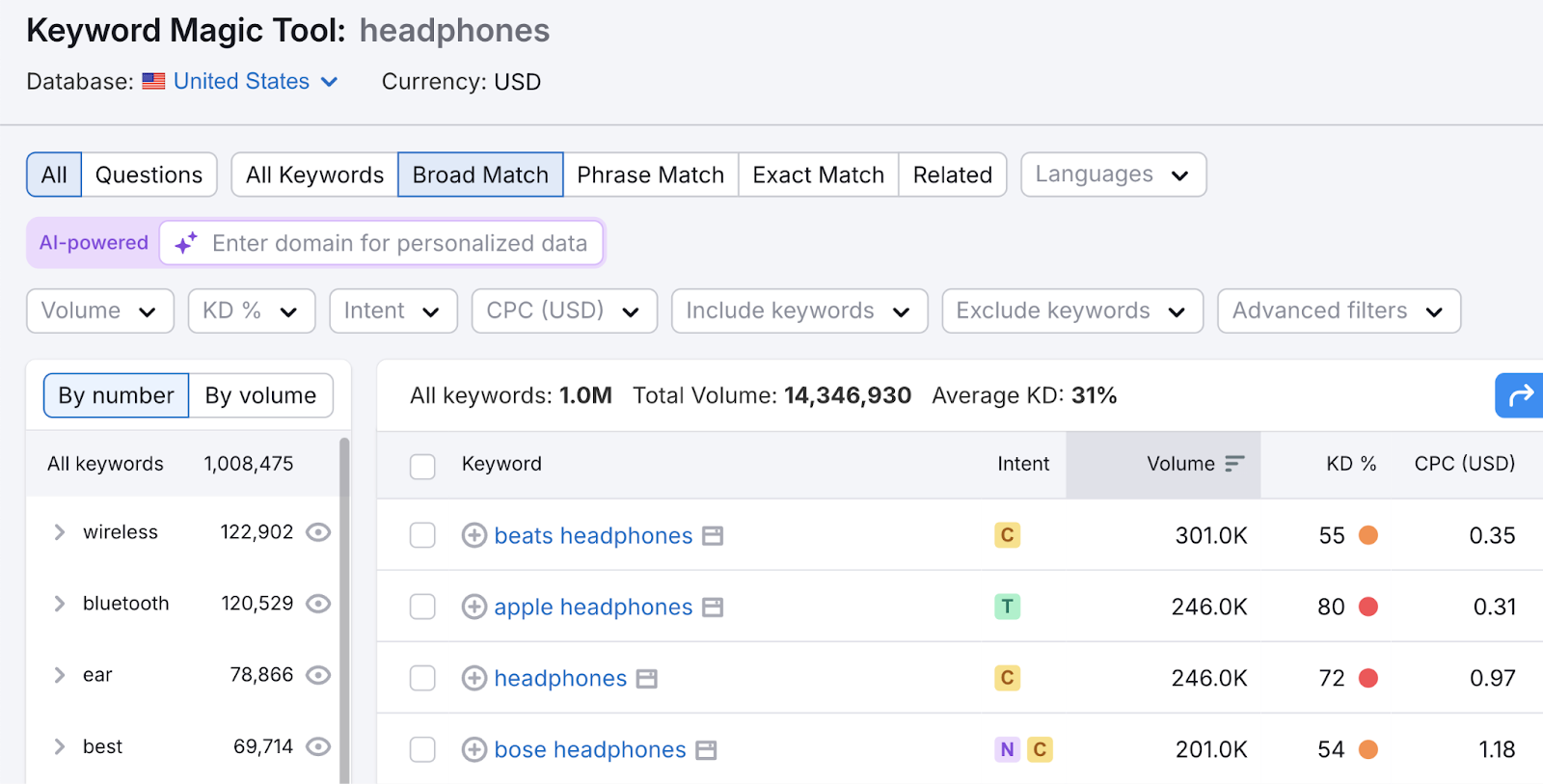Tick the select-all checkbox in table header
Image resolution: width=1543 pixels, height=784 pixels.
pos(422,466)
